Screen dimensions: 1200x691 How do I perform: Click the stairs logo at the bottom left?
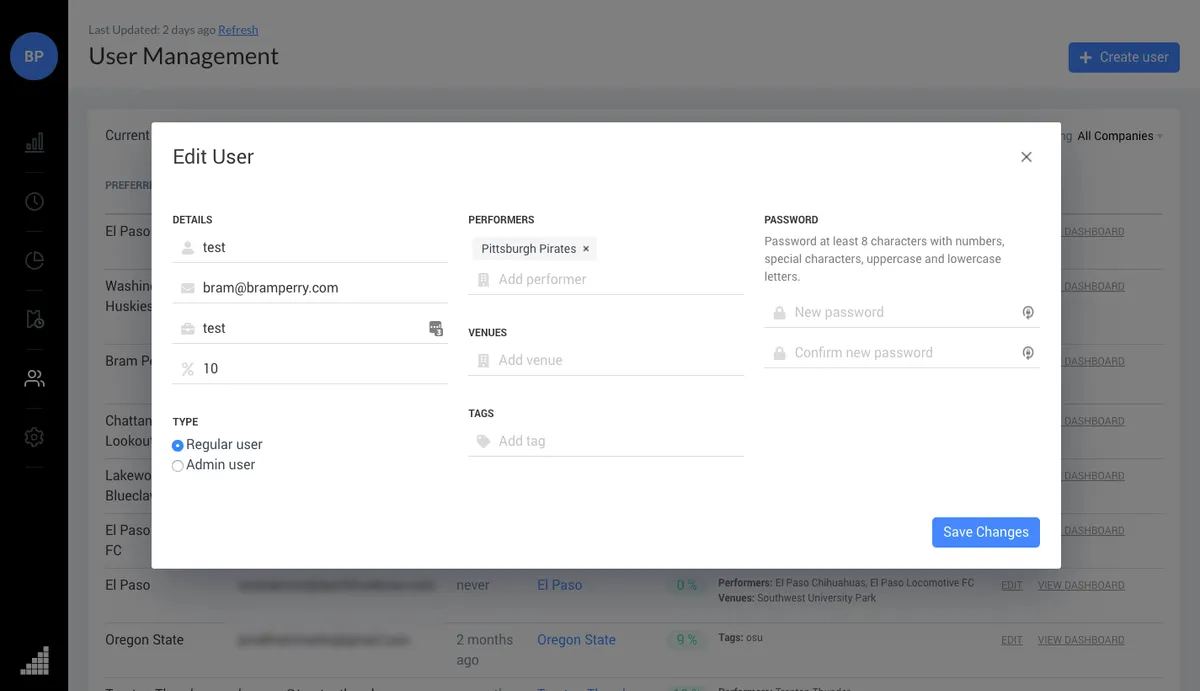(x=34, y=661)
